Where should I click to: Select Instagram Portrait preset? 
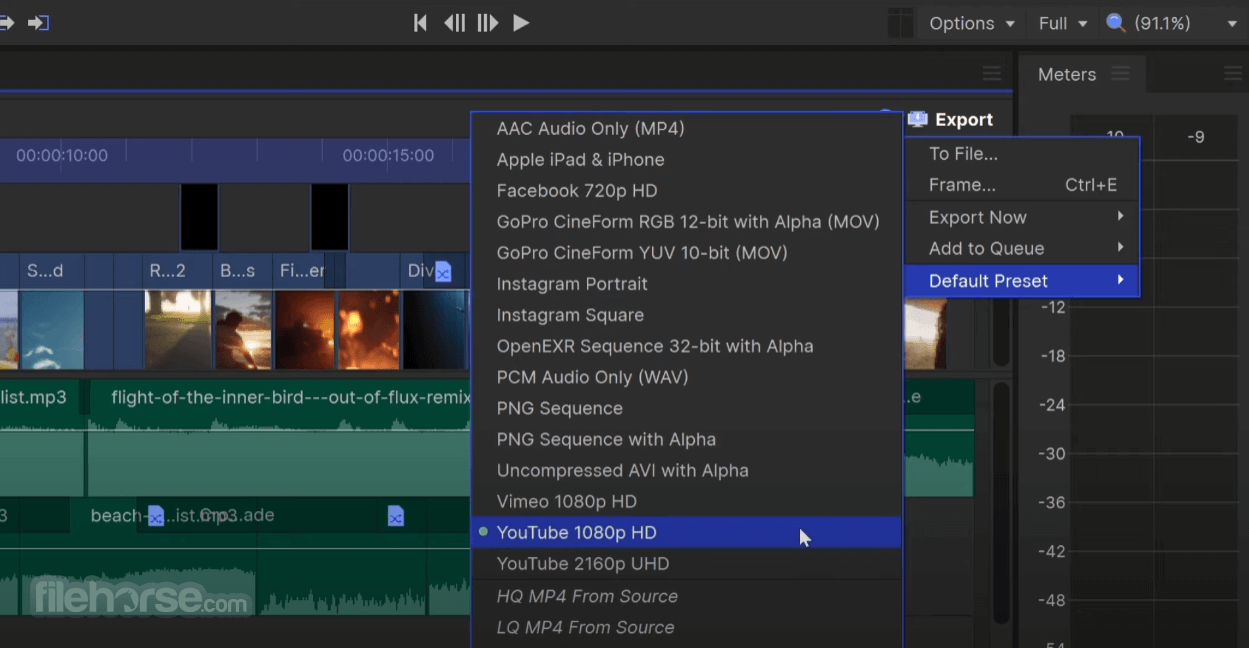pos(686,284)
